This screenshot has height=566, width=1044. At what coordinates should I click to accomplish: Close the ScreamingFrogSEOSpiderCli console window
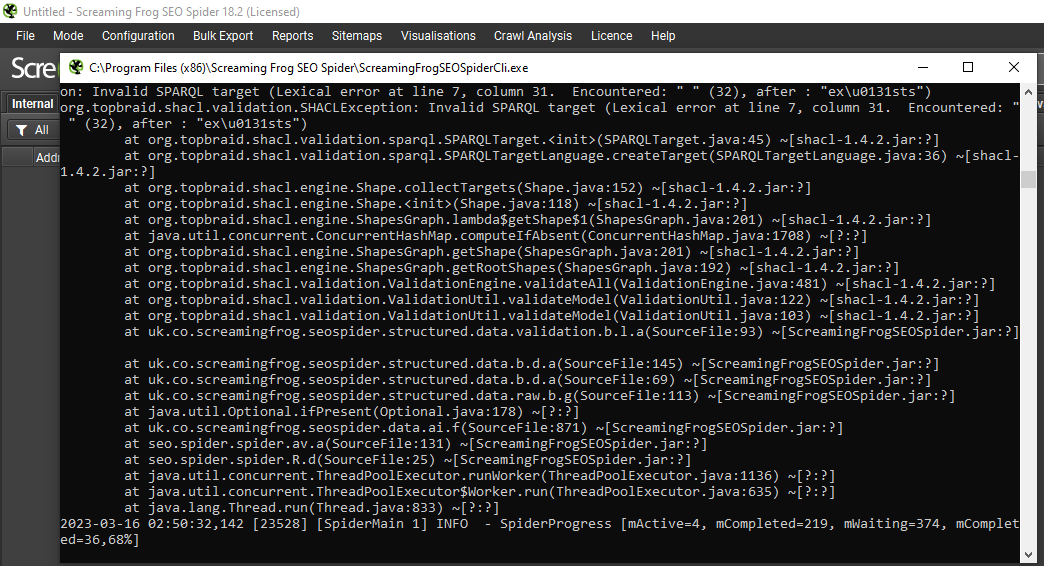[1013, 67]
